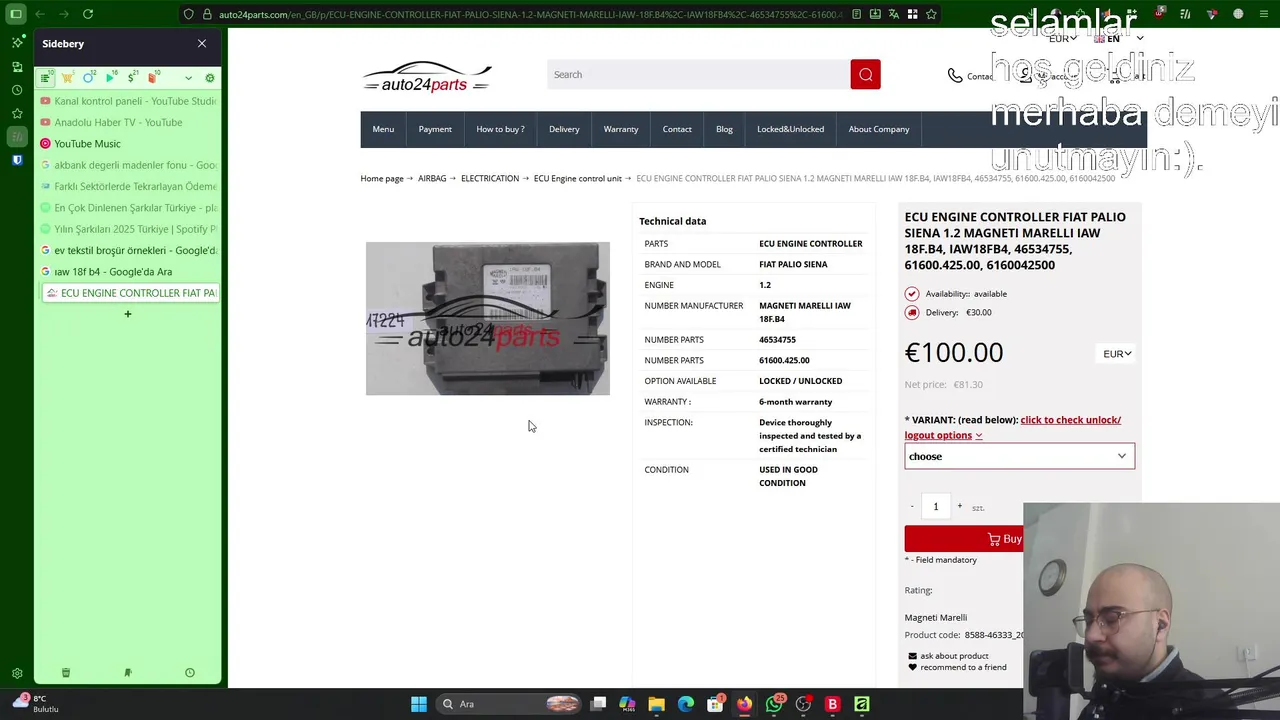Open bookmarks star in sidebar

(x=17, y=113)
